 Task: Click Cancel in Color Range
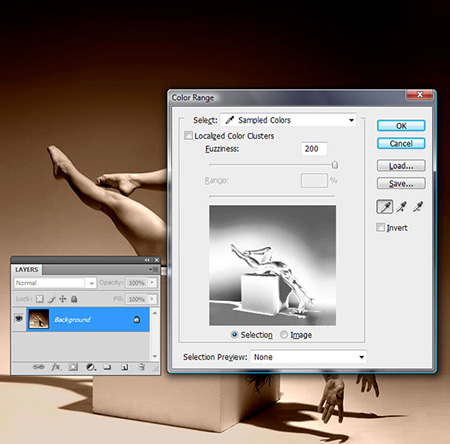pos(401,143)
